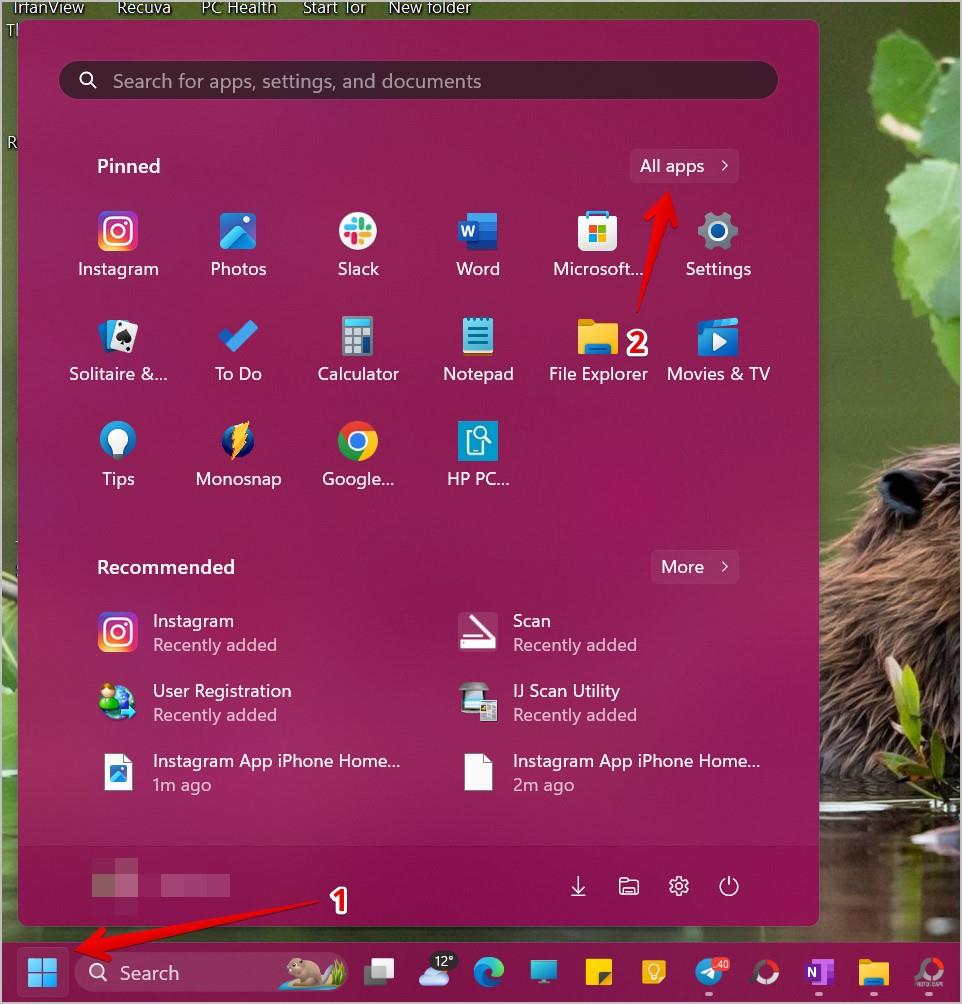
Task: Open the Settings gear in the Start footer
Action: pos(678,886)
